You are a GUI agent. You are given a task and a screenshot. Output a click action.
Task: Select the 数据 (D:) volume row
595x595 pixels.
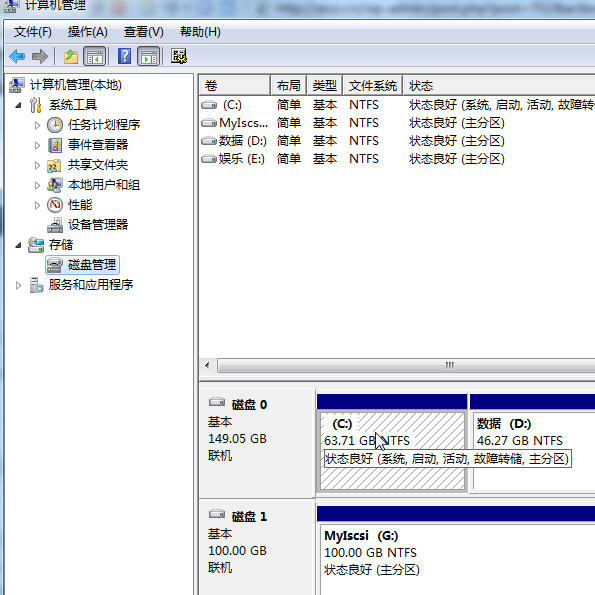(x=397, y=141)
